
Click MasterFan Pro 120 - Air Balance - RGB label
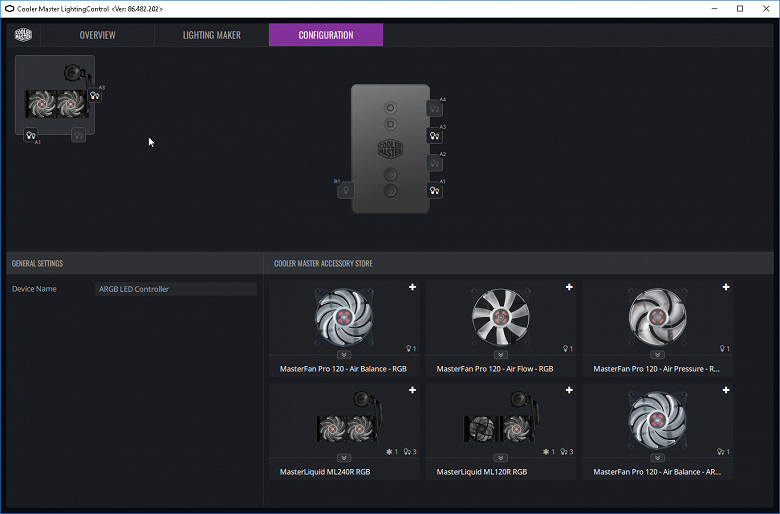point(343,369)
